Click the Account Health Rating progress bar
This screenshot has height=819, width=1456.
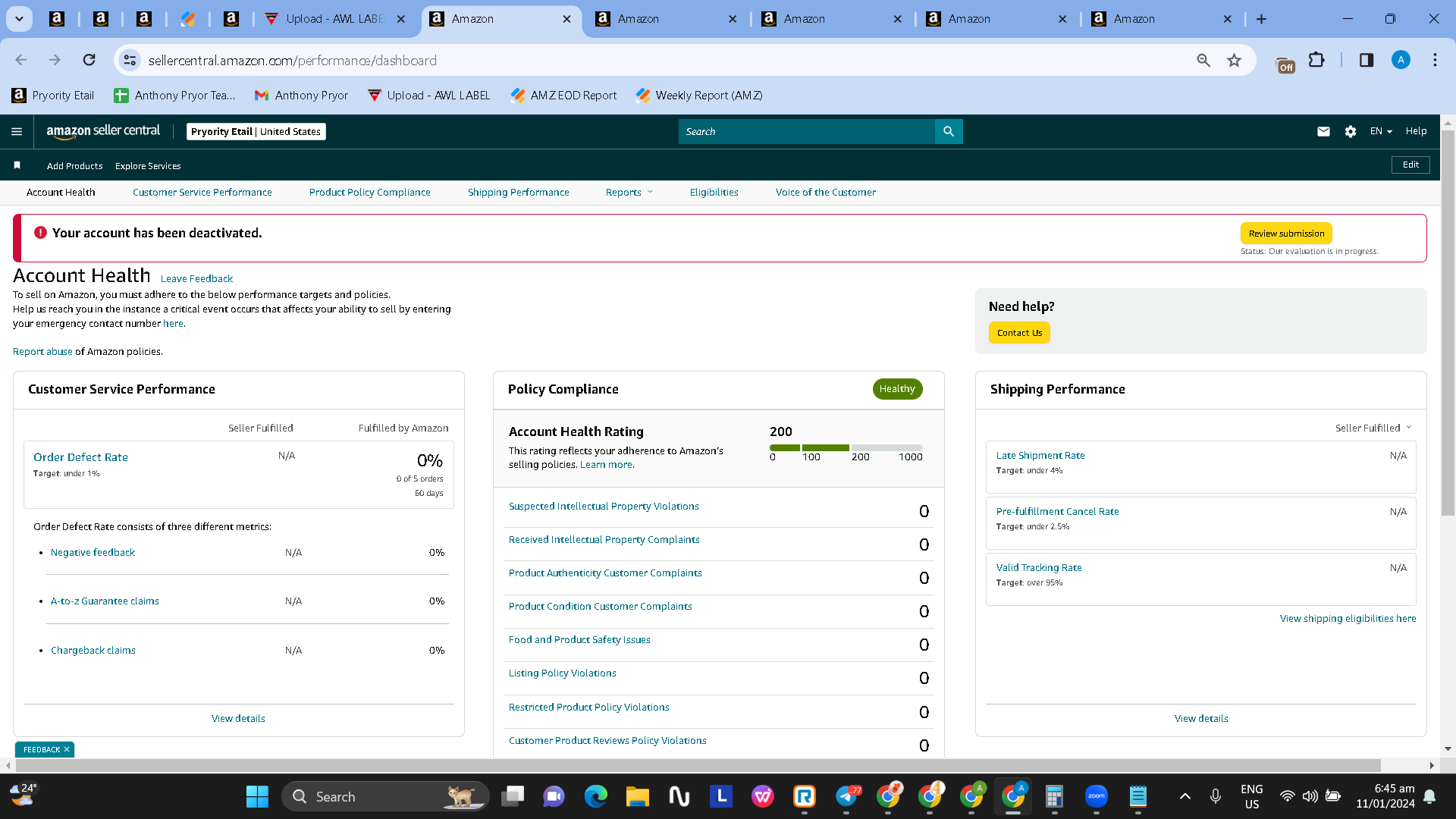[846, 447]
